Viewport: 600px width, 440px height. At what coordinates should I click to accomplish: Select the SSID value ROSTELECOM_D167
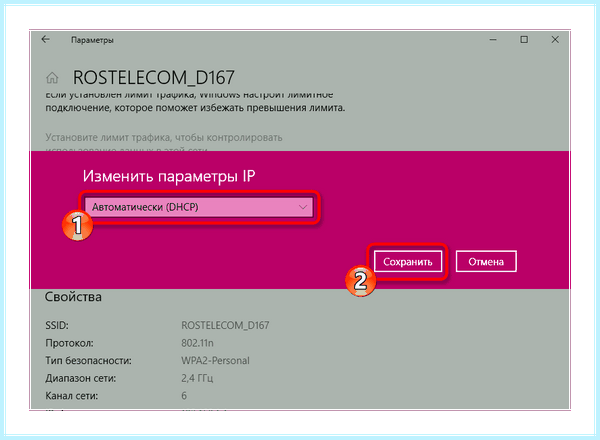[x=225, y=326]
